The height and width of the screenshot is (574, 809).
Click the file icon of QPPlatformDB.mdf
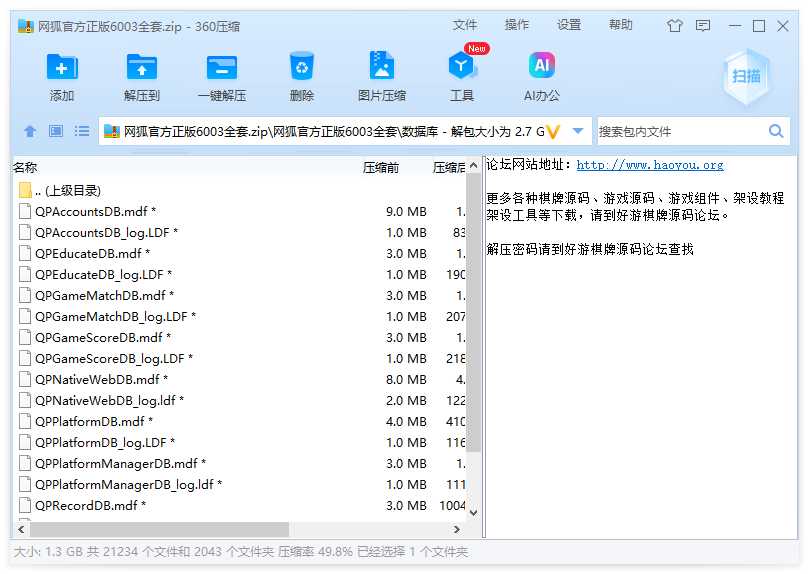24,421
